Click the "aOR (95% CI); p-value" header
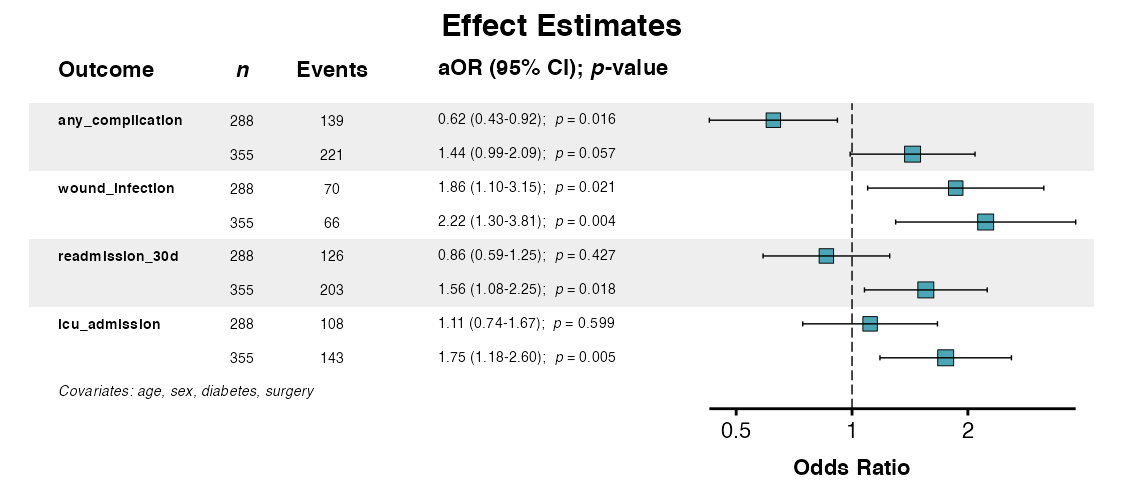The width and height of the screenshot is (1123, 480). pos(553,69)
